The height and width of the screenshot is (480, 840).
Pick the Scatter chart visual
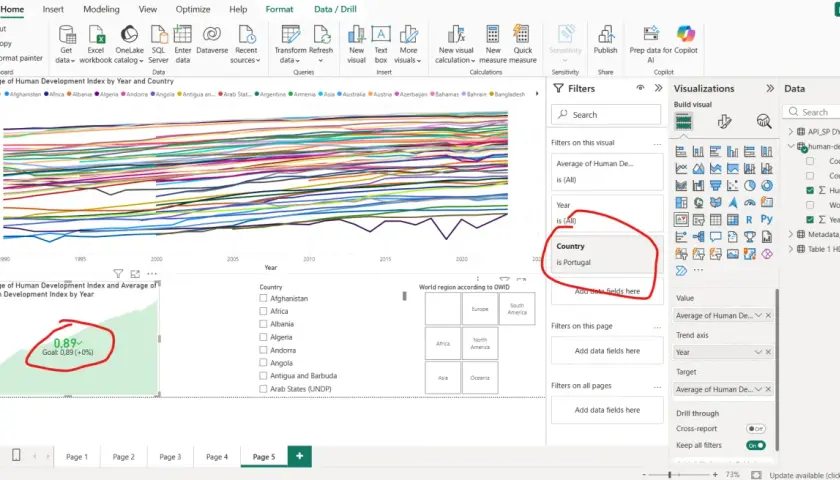pos(732,186)
